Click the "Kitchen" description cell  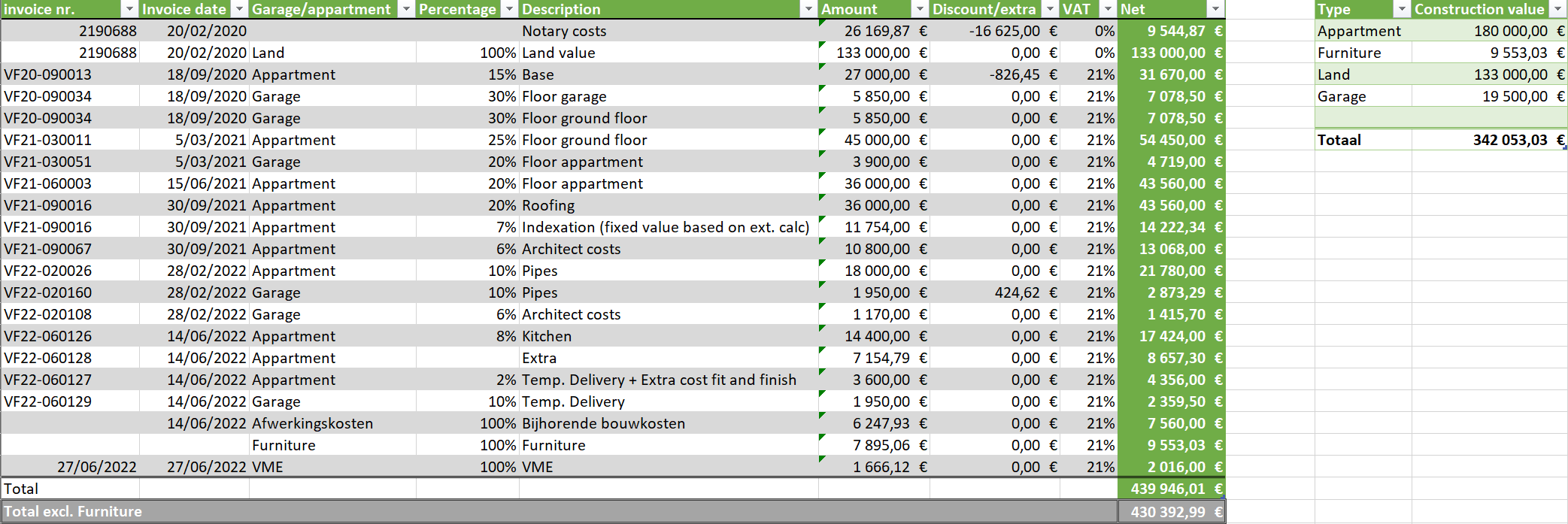[669, 336]
